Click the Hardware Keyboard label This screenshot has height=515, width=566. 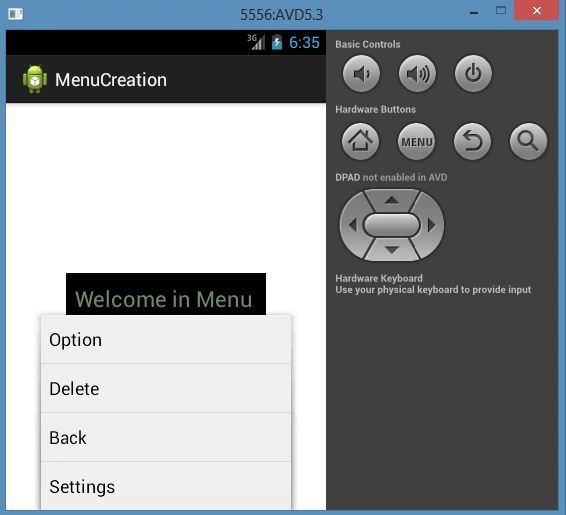[379, 278]
